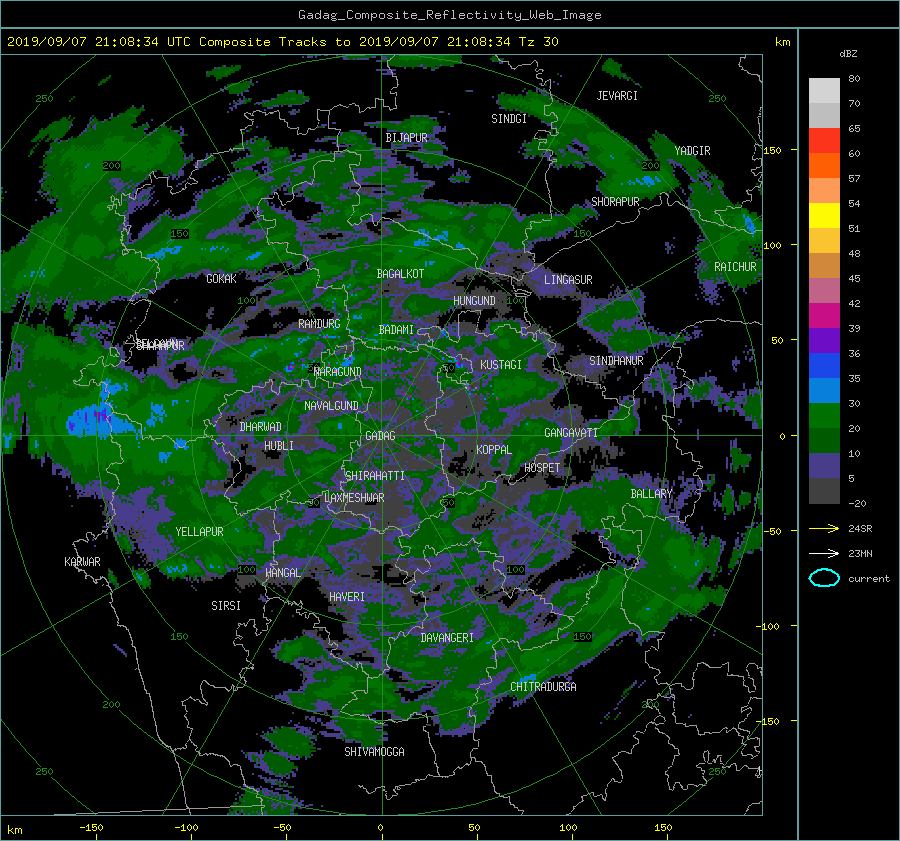Click the JEVARGI city label
The height and width of the screenshot is (841, 900).
[617, 96]
